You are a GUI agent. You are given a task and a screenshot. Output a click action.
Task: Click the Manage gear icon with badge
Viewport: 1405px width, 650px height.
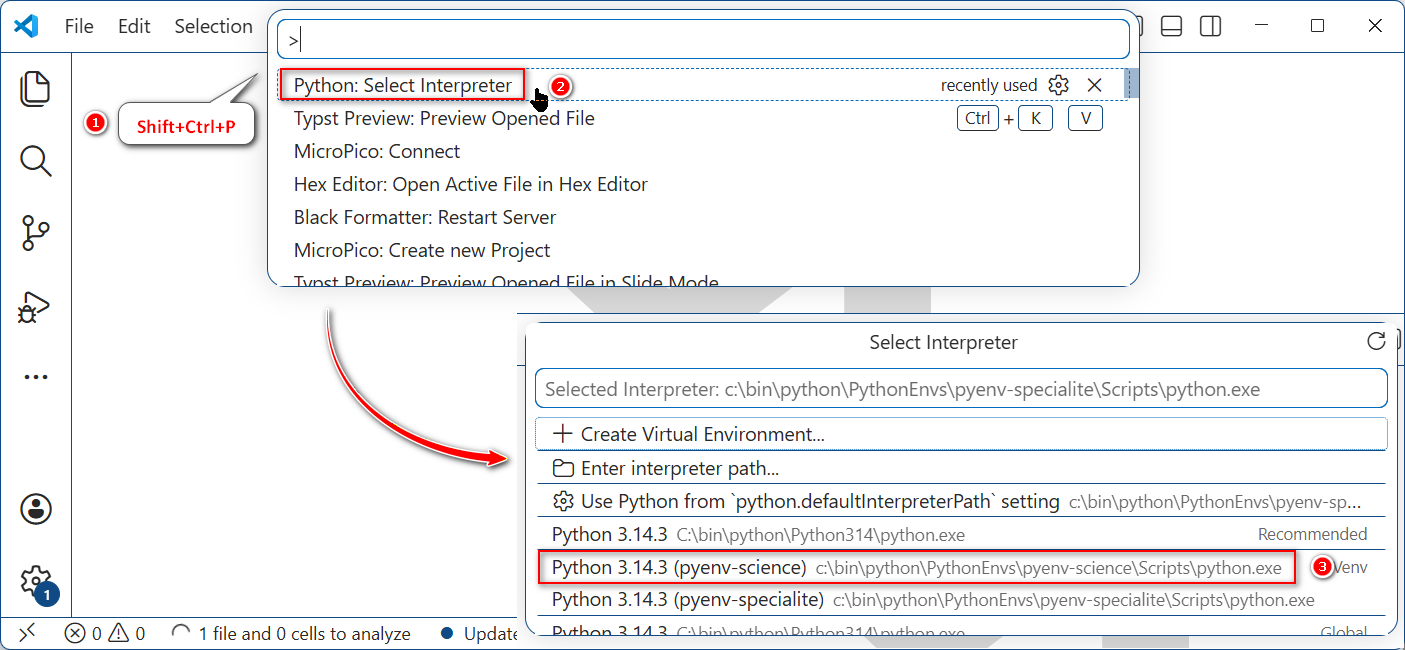click(36, 580)
